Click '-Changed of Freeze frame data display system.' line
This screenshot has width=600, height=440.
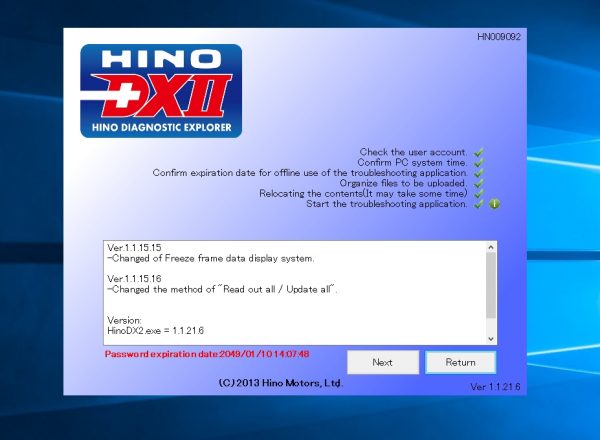(211, 258)
